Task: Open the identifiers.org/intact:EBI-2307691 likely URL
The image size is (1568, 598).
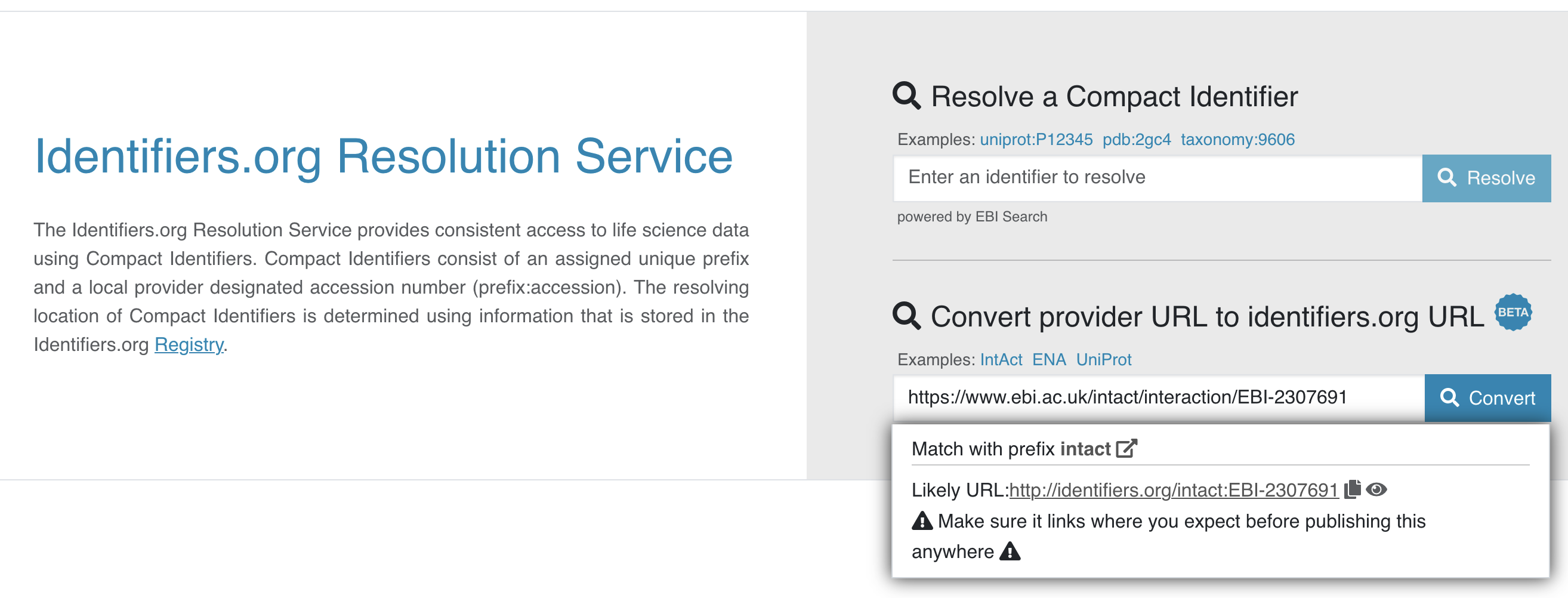Action: 1173,490
